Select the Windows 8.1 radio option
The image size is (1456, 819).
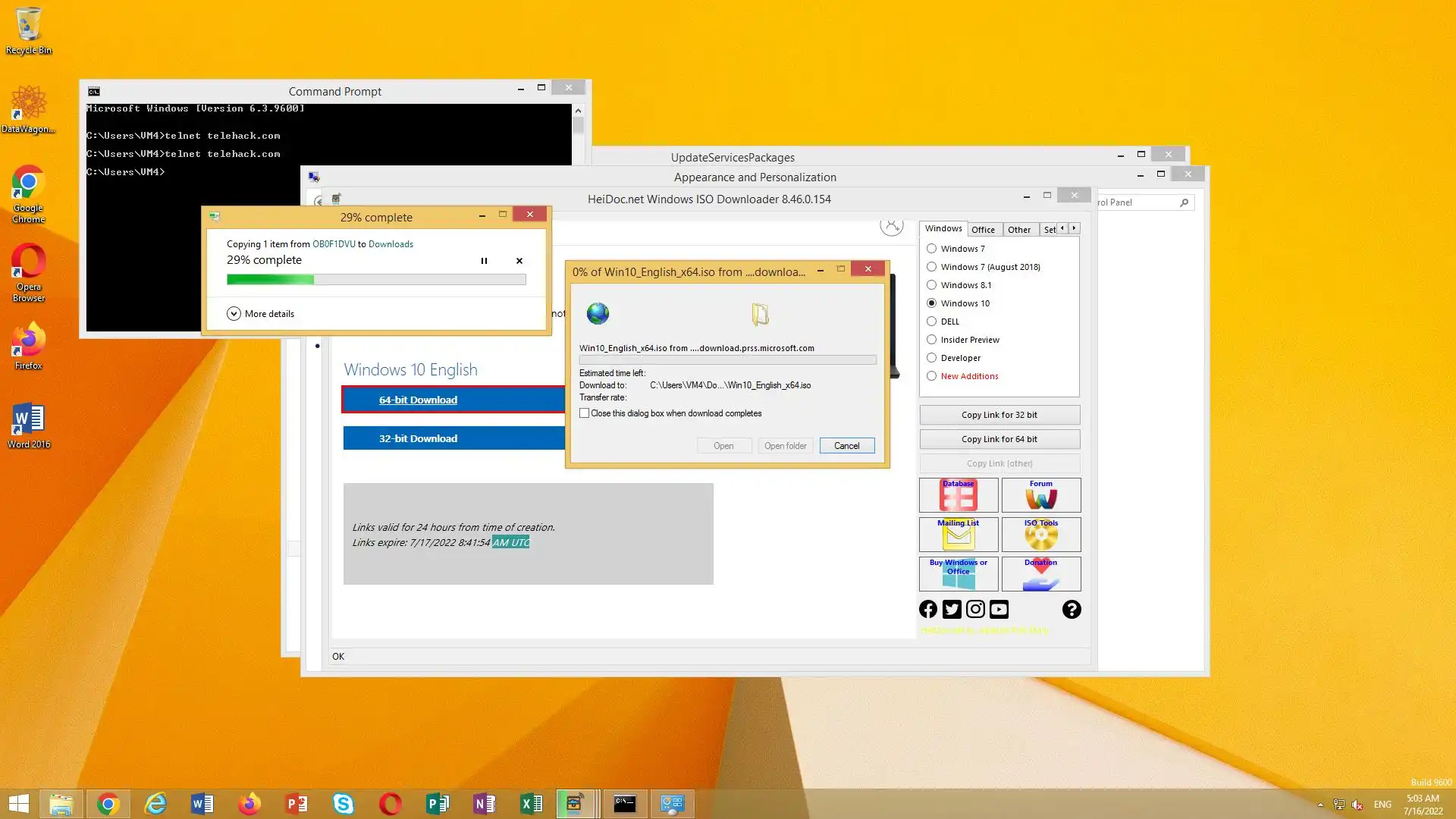[931, 285]
